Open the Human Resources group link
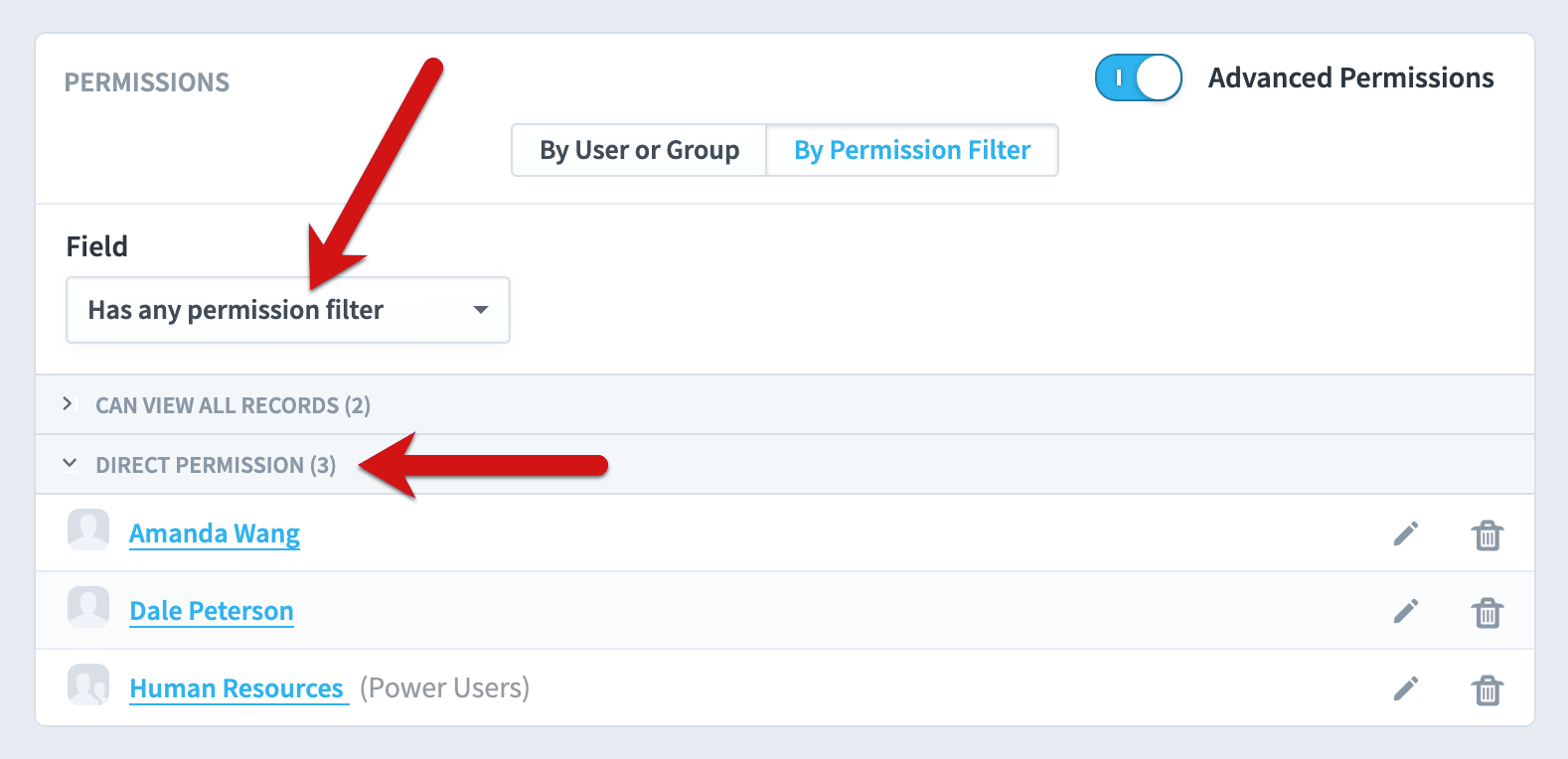The width and height of the screenshot is (1568, 759). click(236, 688)
